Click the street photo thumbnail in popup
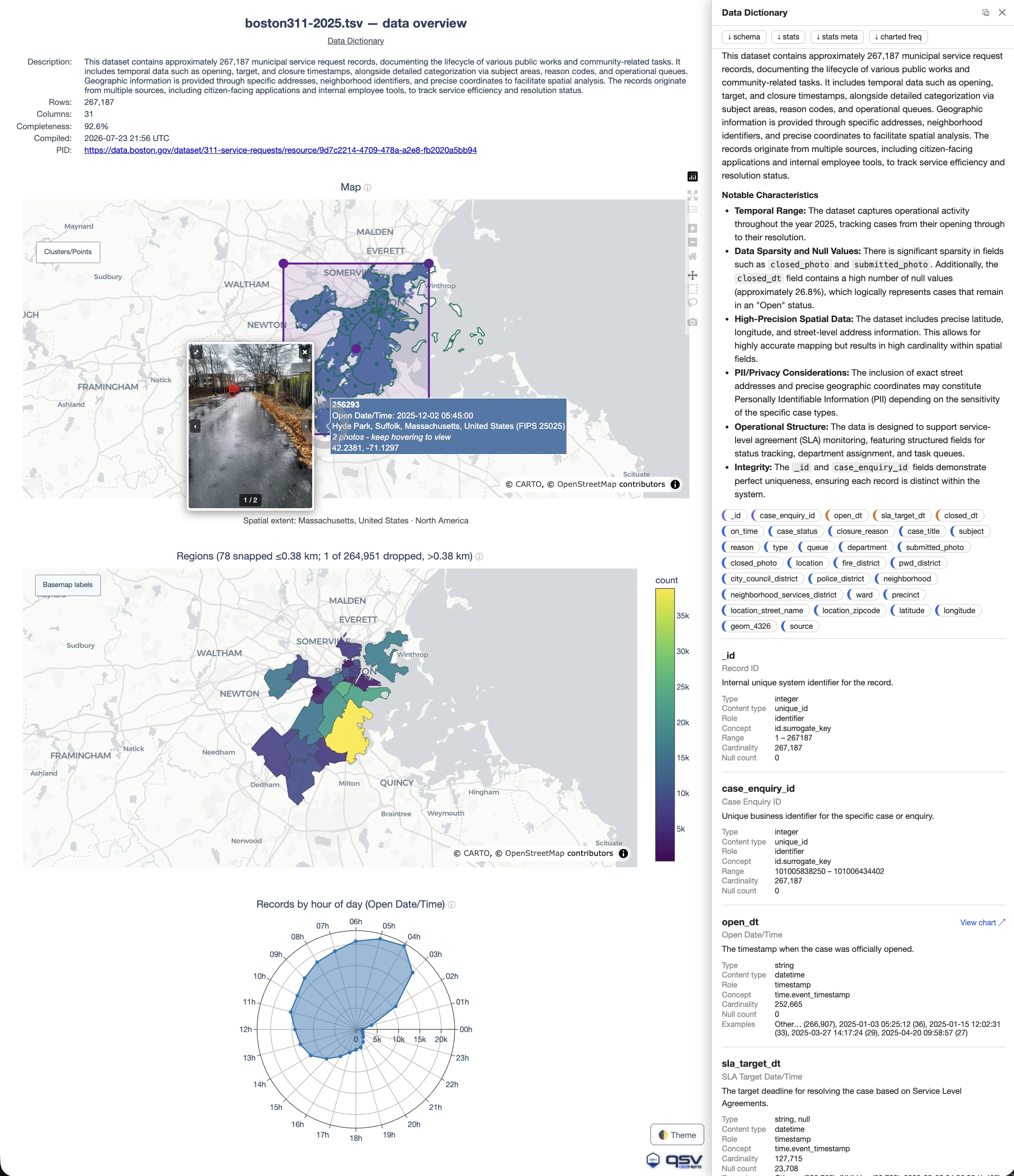Screen dimensions: 1014x1176 coord(250,426)
